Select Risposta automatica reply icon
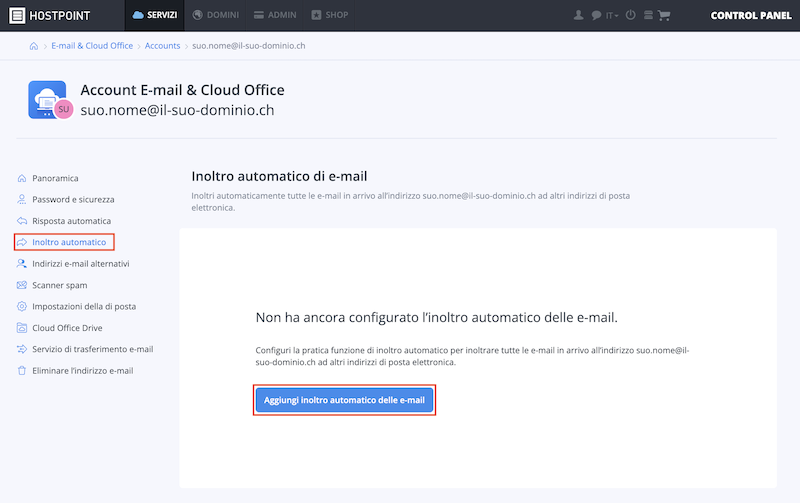 coord(21,221)
